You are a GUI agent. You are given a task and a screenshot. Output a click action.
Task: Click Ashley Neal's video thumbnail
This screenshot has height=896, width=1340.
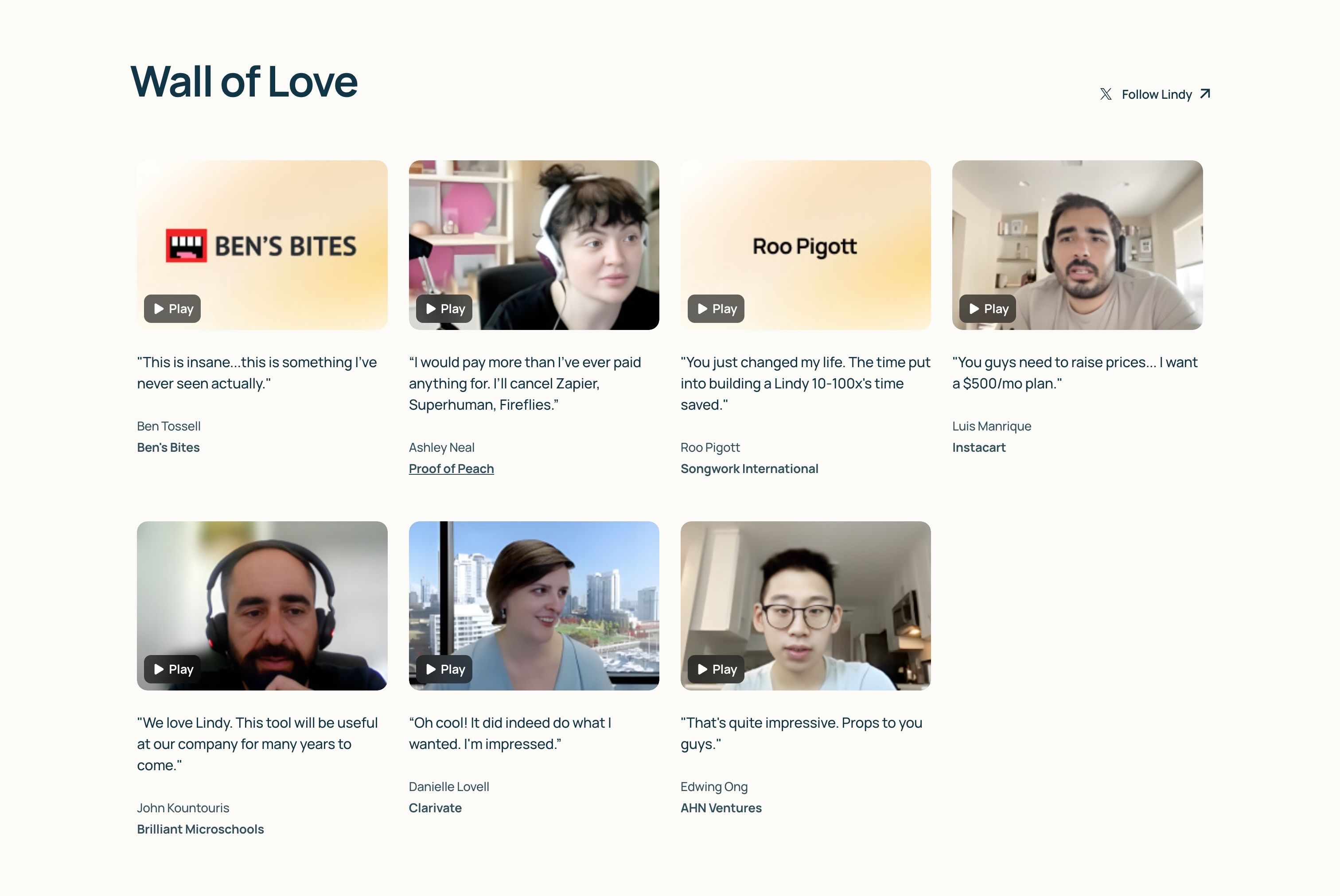click(x=534, y=244)
